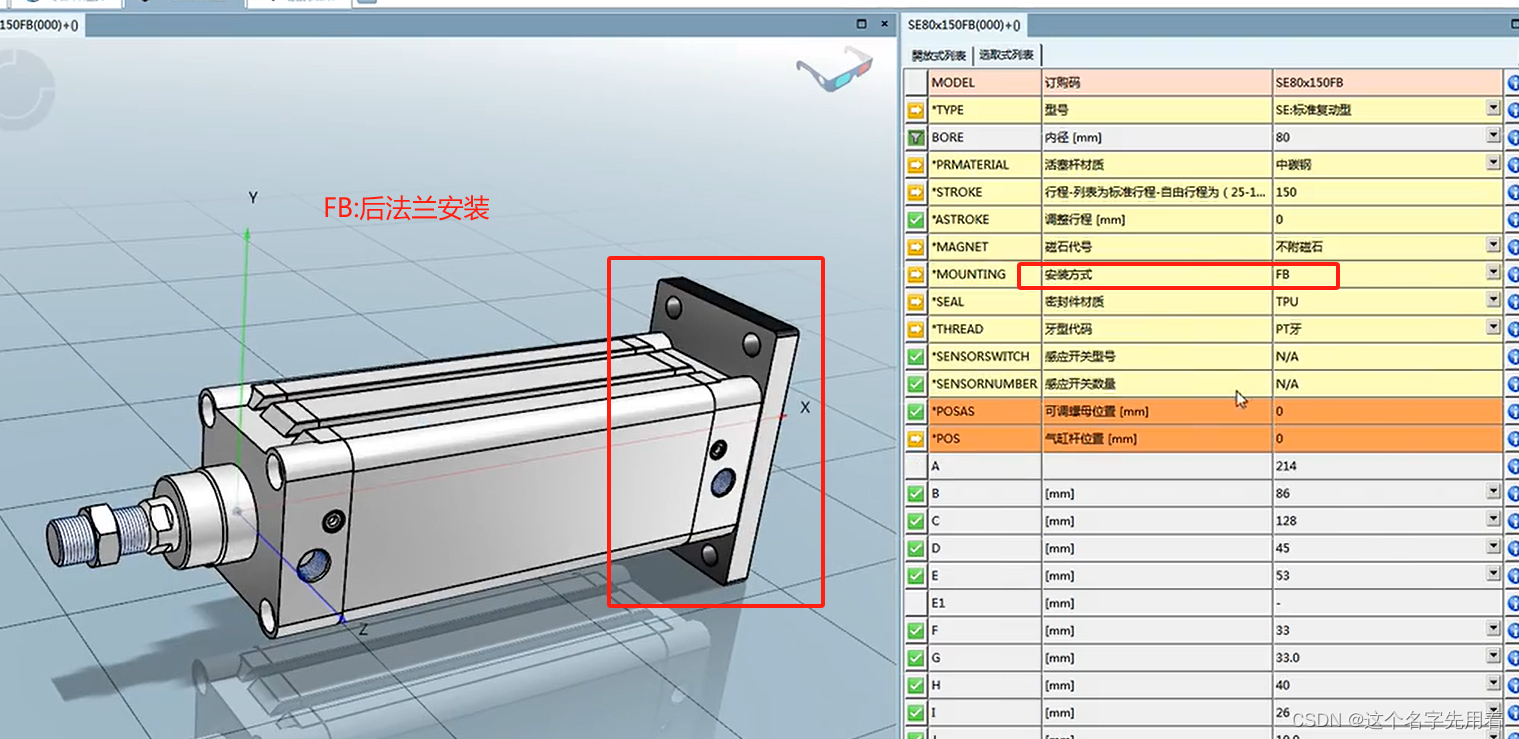
Task: Open the *TYPE value dropdown arrow
Action: click(1494, 108)
